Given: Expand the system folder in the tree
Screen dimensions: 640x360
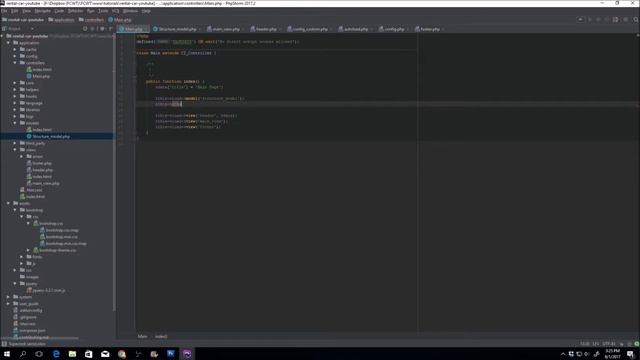Looking at the screenshot, I should 9,297.
